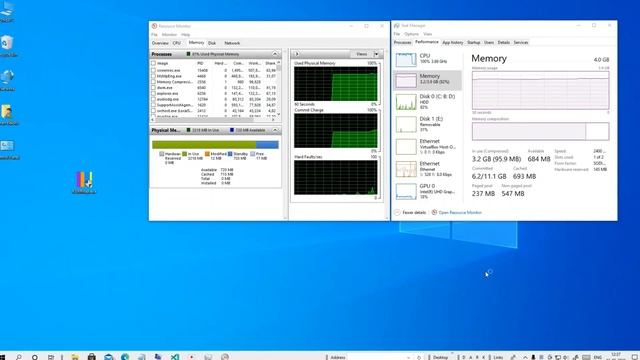Screen dimensions: 640x360
Task: Open Microsoft Edge from taskbar
Action: 125,357
